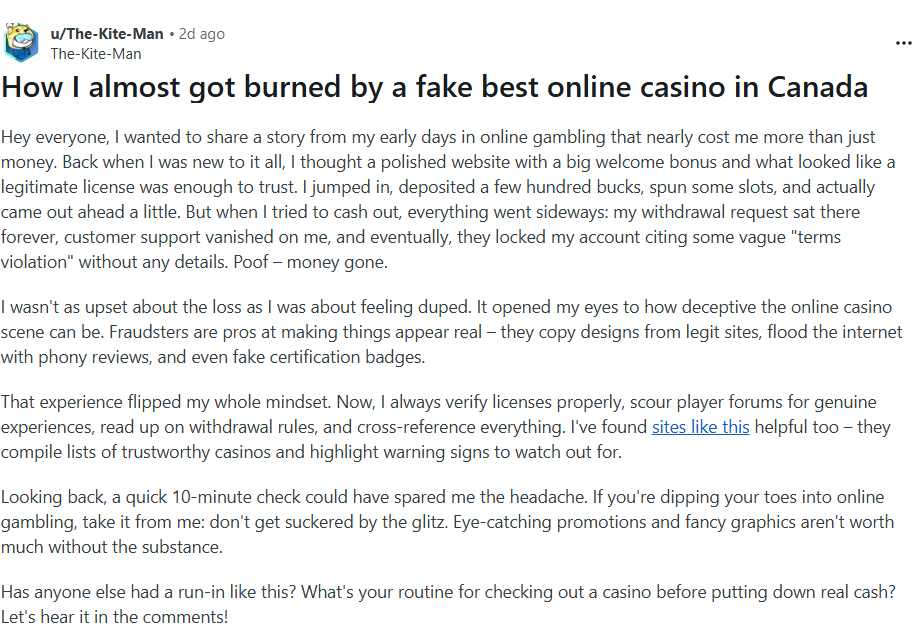Click the phrase "fake certification badges"

328,355
